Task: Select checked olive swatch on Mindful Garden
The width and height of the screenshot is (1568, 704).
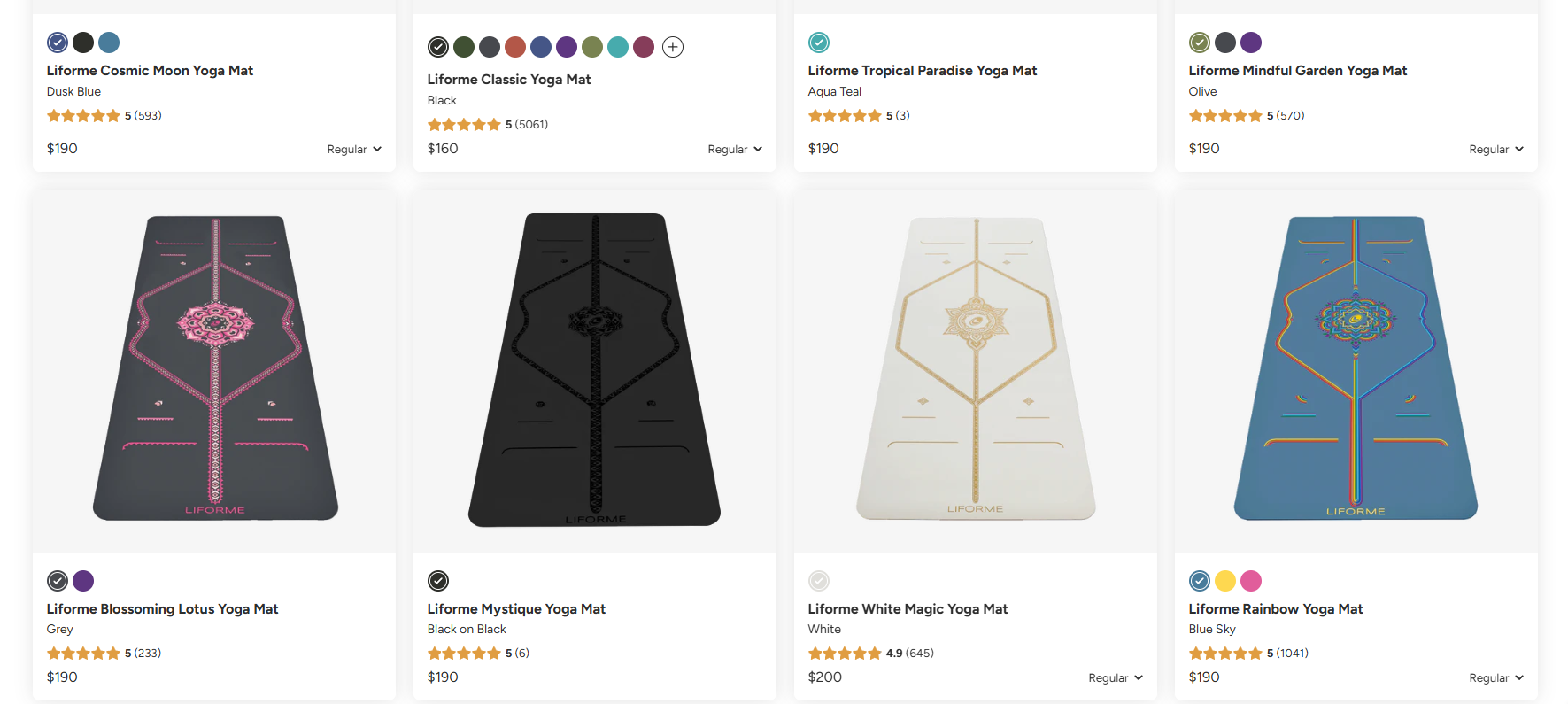Action: pyautogui.click(x=1200, y=43)
